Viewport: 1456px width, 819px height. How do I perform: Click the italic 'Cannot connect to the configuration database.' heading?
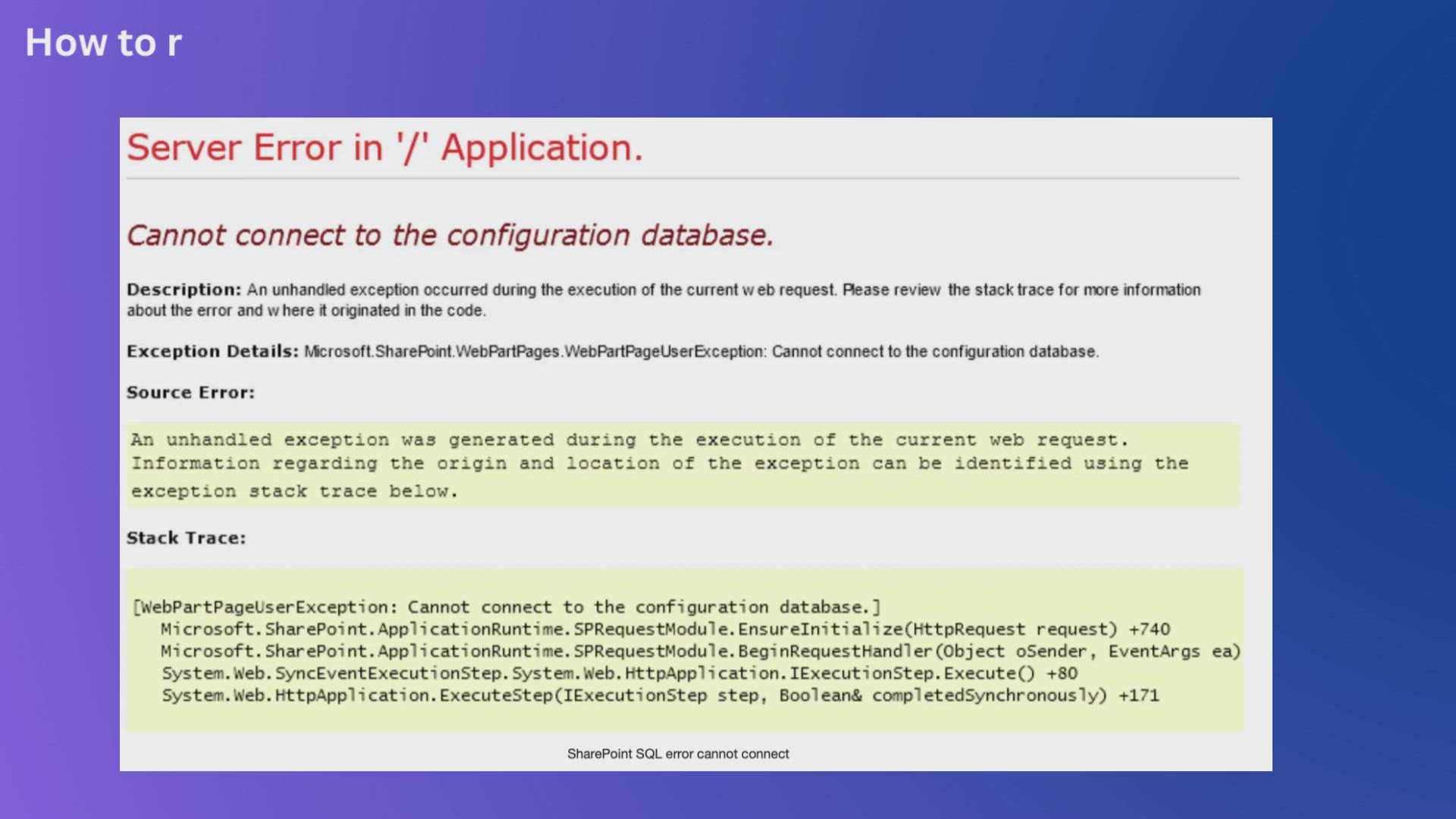[450, 235]
